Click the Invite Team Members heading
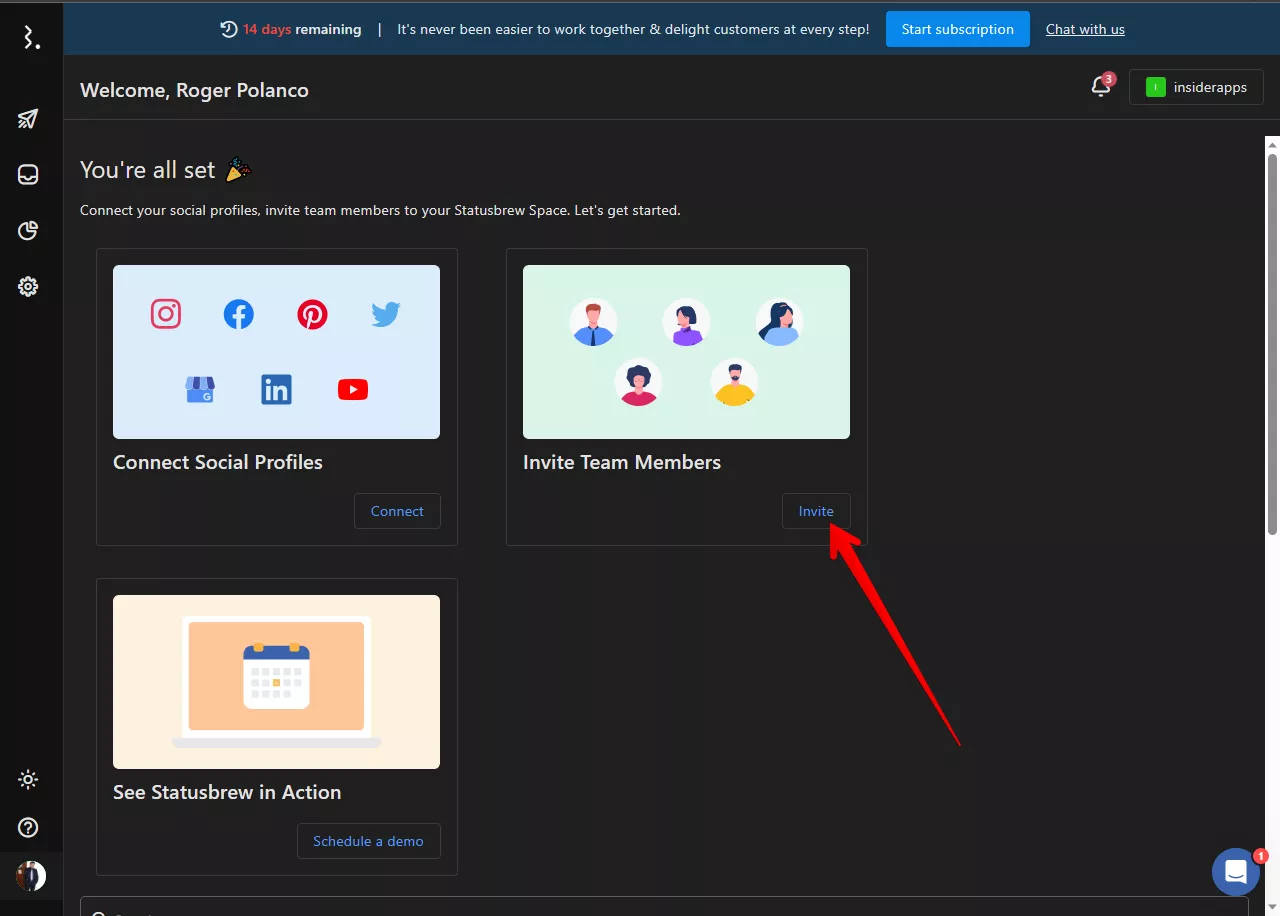 622,462
